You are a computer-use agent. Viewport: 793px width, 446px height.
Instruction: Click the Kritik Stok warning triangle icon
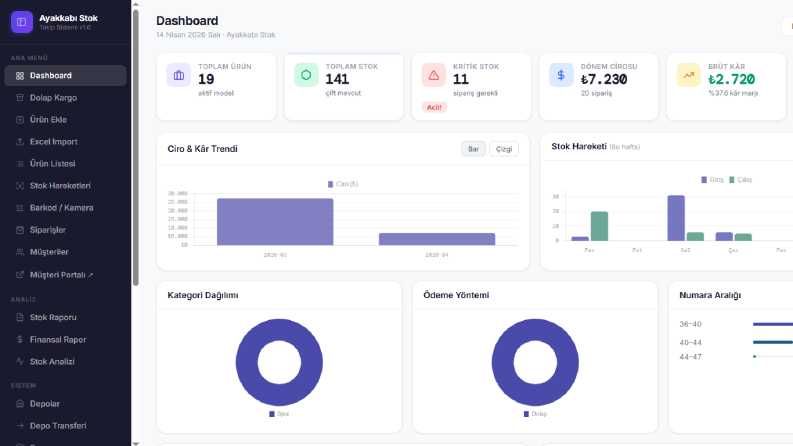coord(433,75)
